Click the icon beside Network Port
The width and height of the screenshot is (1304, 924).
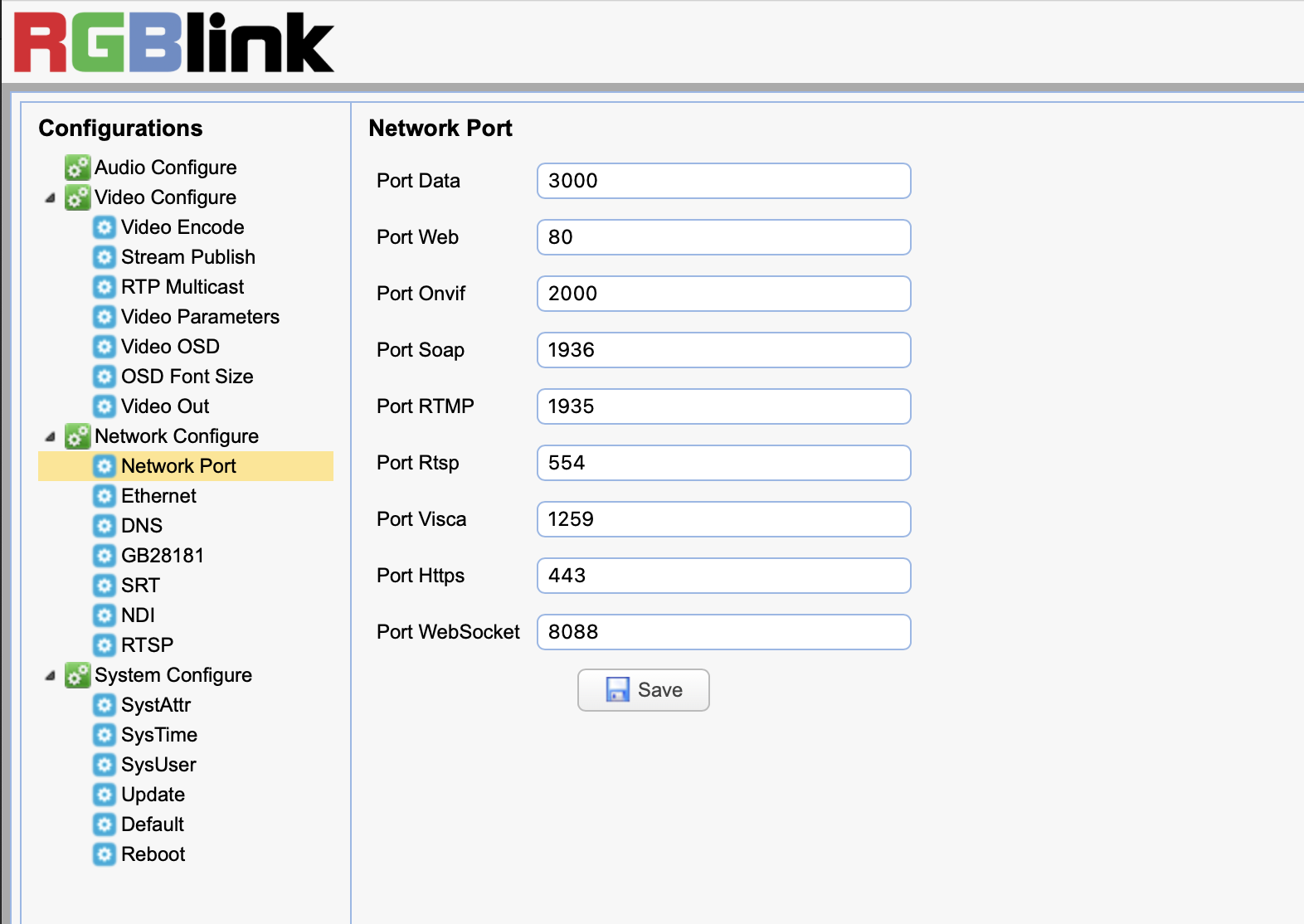[104, 466]
